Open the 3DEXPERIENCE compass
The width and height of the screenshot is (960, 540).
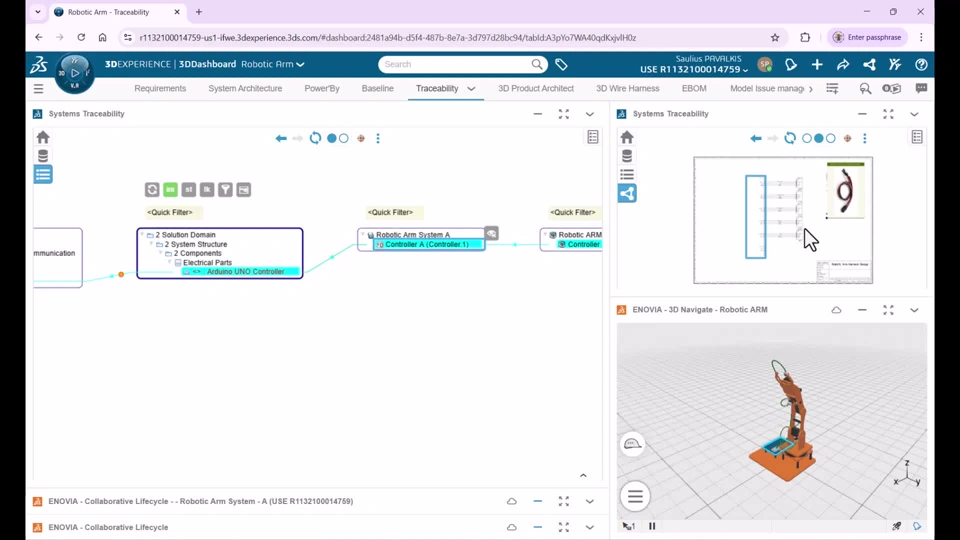[75, 73]
